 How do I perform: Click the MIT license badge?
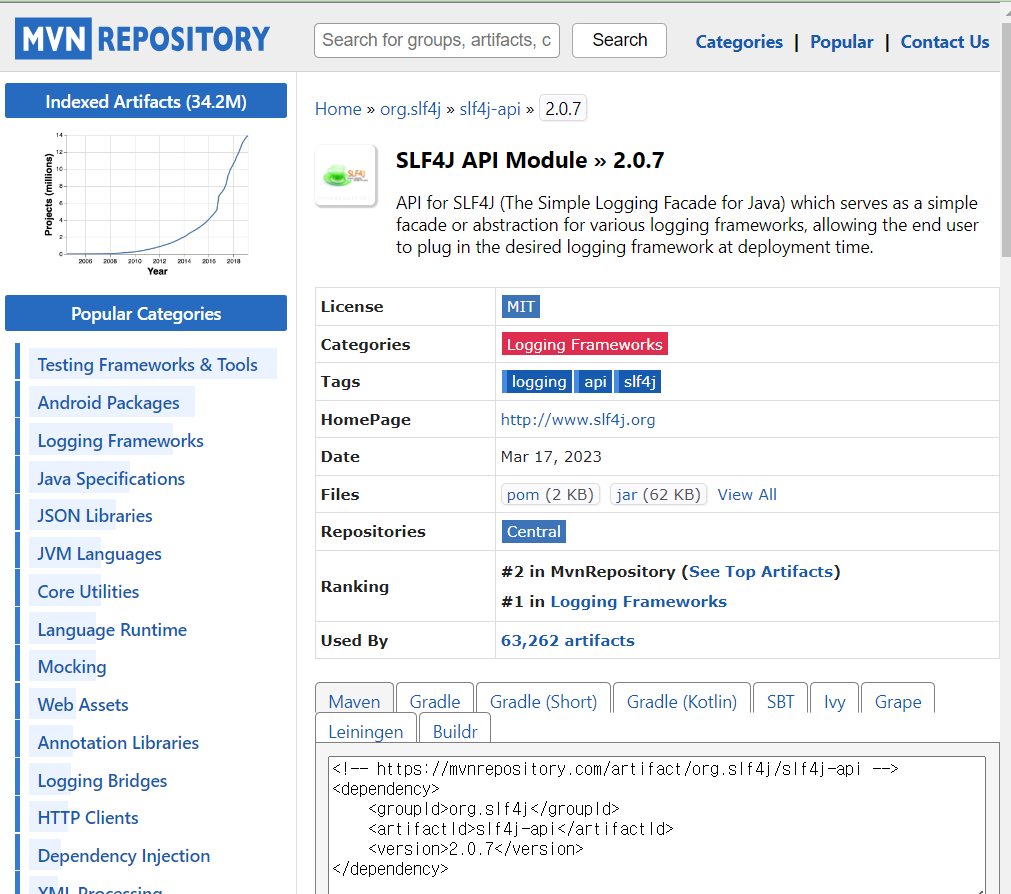pyautogui.click(x=520, y=307)
